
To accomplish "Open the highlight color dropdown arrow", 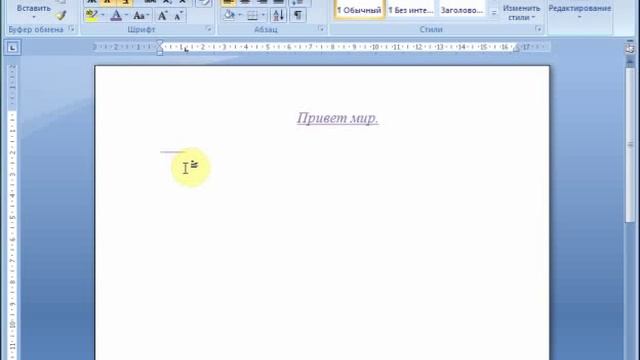I will (102, 16).
